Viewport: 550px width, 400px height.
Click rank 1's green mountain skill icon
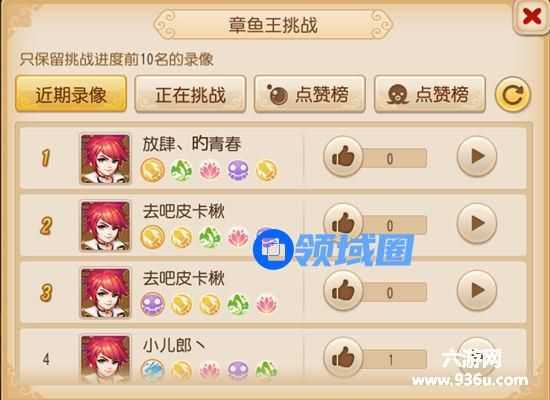pyautogui.click(x=181, y=170)
